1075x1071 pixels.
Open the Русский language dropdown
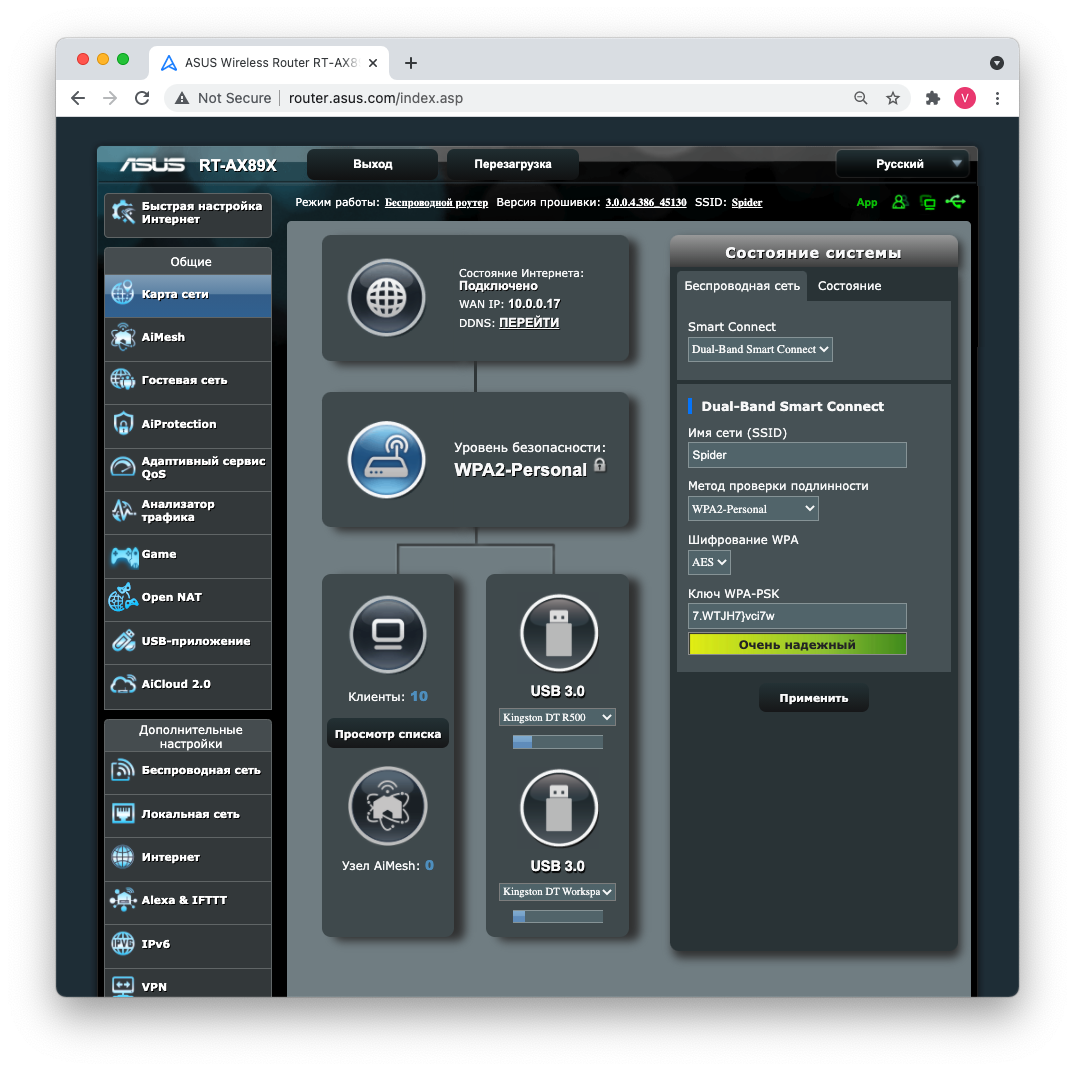pyautogui.click(x=902, y=164)
